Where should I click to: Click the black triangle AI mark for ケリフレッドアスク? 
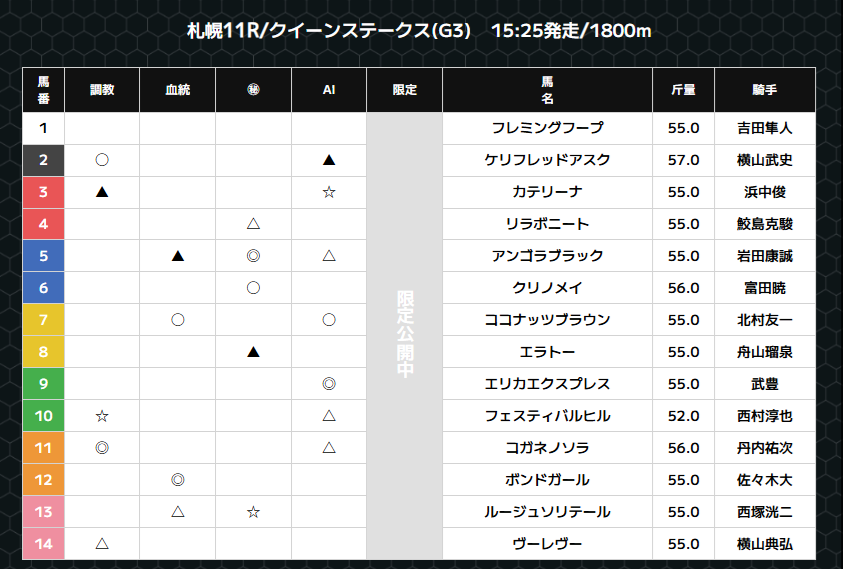[329, 160]
